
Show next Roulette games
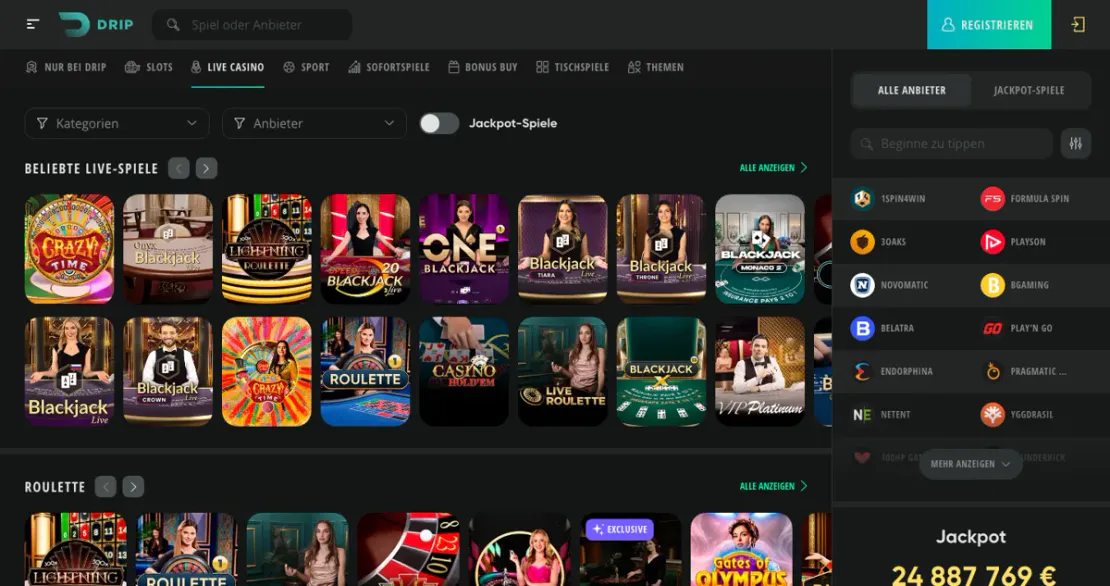click(x=133, y=487)
